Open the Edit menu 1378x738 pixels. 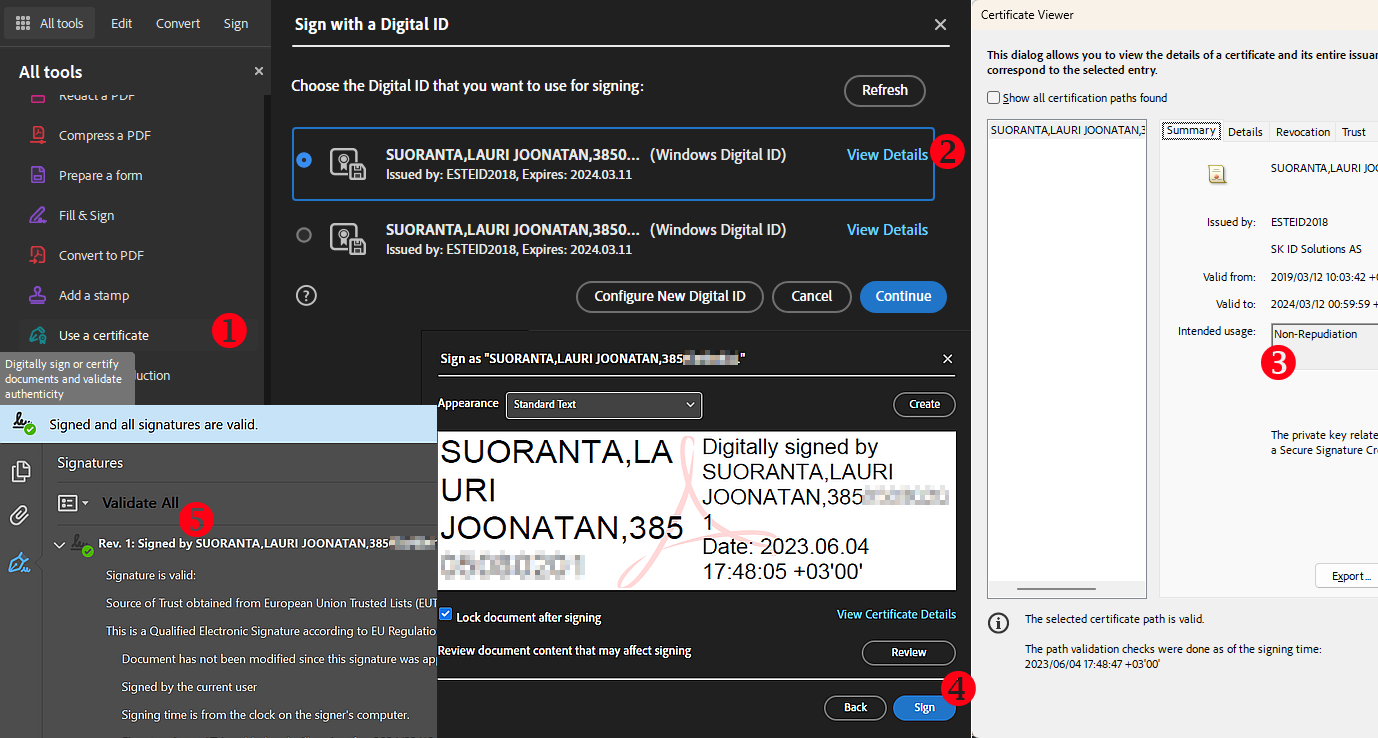click(x=122, y=23)
